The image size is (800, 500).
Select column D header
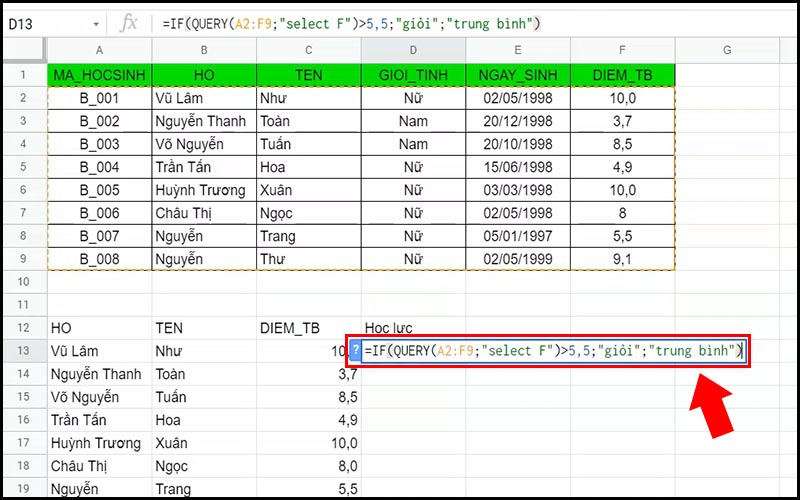point(413,50)
